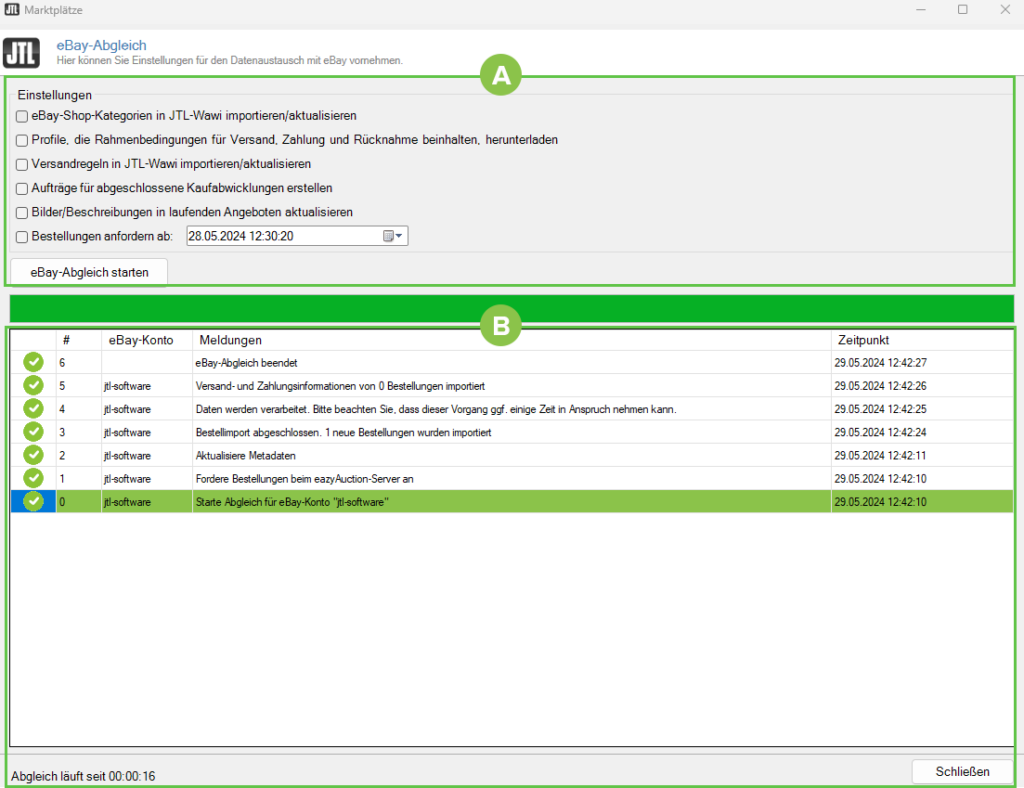This screenshot has height=788, width=1024.
Task: Toggle the Versandregeln importieren checkbox
Action: coord(22,164)
